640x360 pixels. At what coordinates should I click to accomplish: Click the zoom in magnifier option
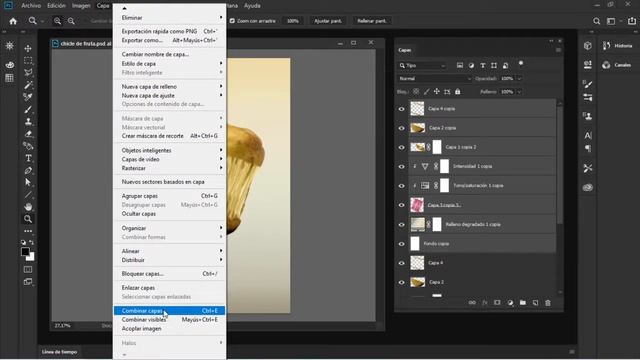57,21
